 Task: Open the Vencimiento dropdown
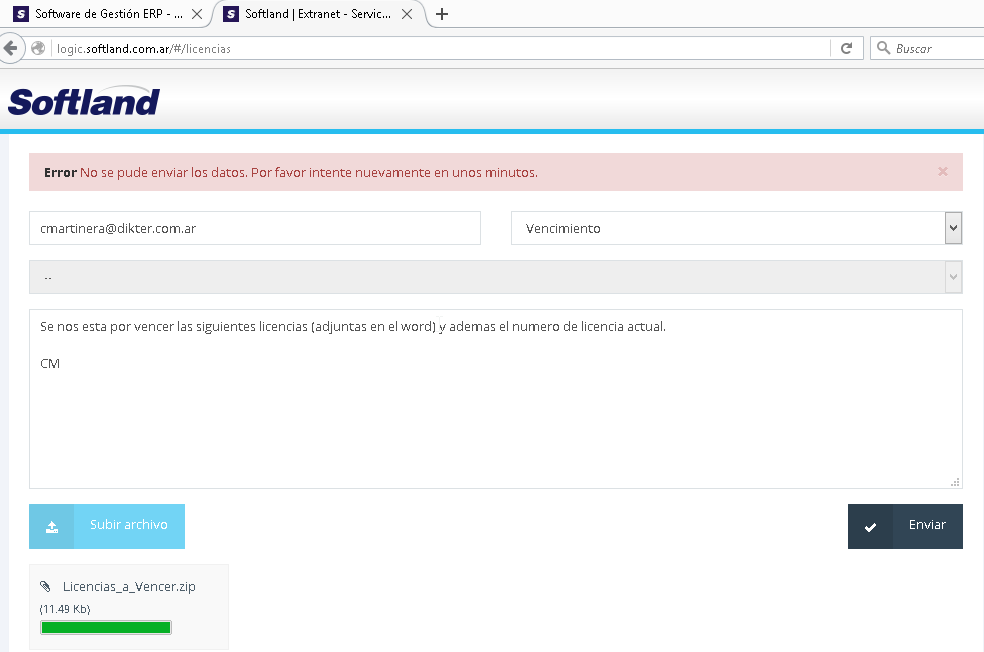(x=735, y=228)
